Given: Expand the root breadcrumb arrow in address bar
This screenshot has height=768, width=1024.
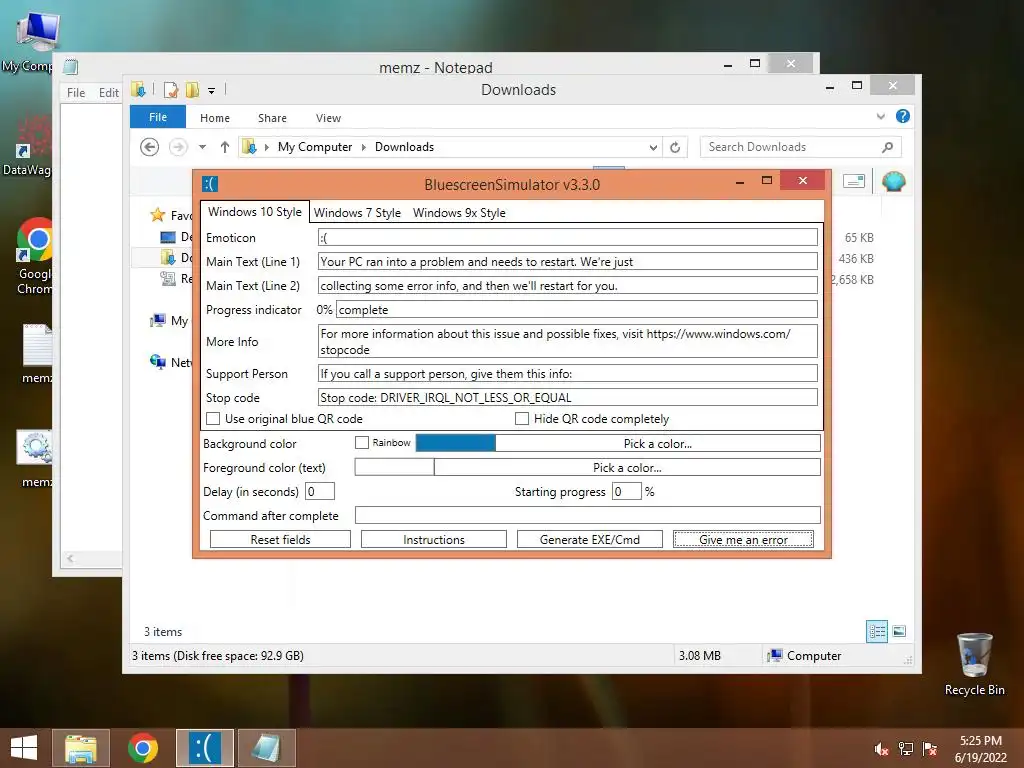Looking at the screenshot, I should coord(266,148).
